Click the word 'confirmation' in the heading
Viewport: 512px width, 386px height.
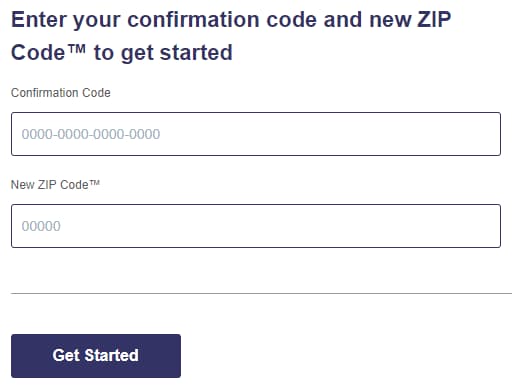(193, 19)
